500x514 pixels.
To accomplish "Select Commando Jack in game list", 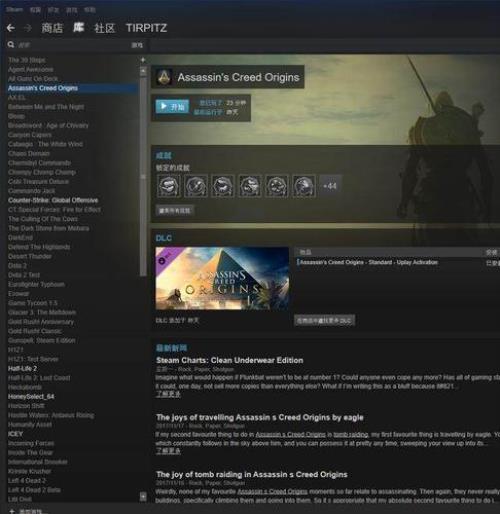I will point(32,191).
